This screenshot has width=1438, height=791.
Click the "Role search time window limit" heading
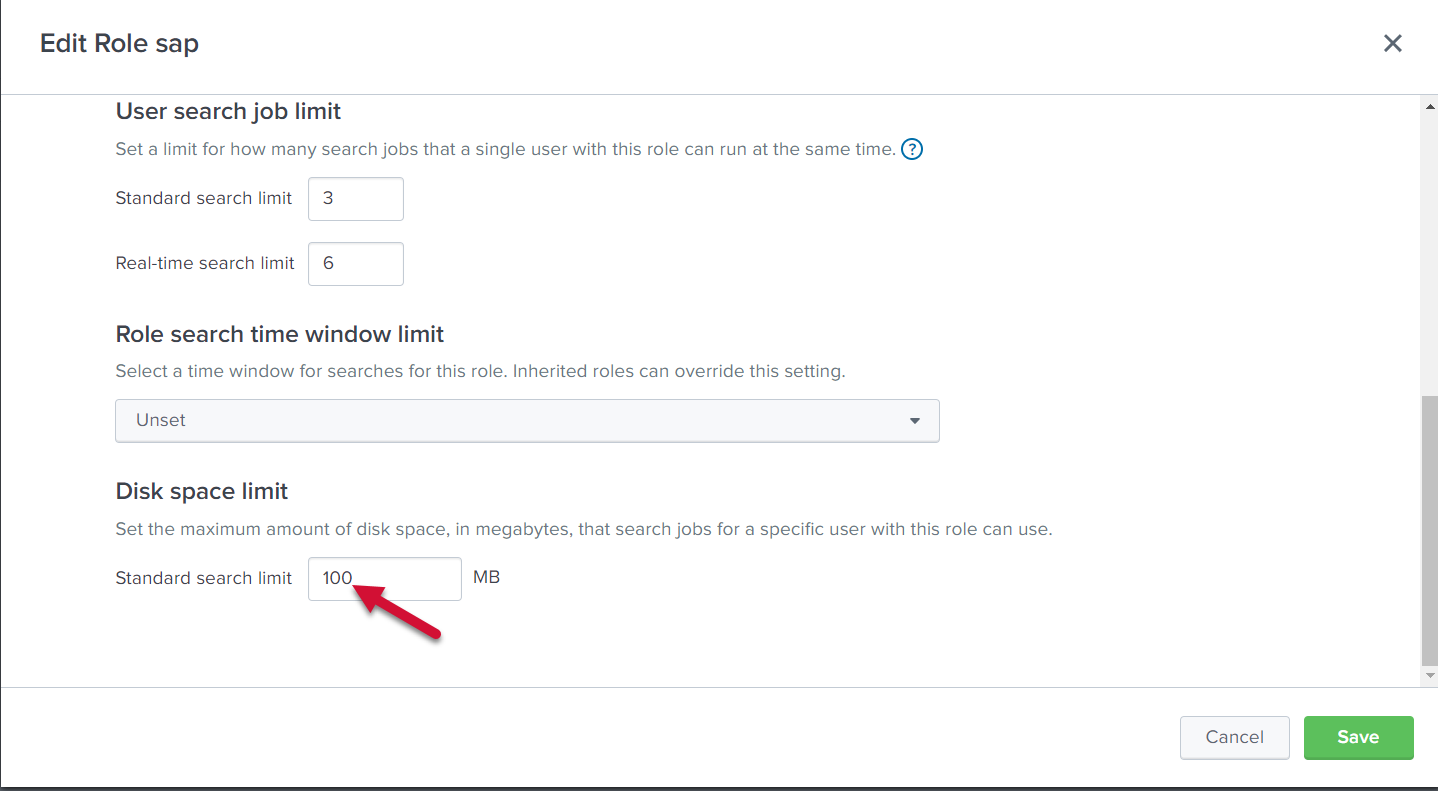(280, 334)
